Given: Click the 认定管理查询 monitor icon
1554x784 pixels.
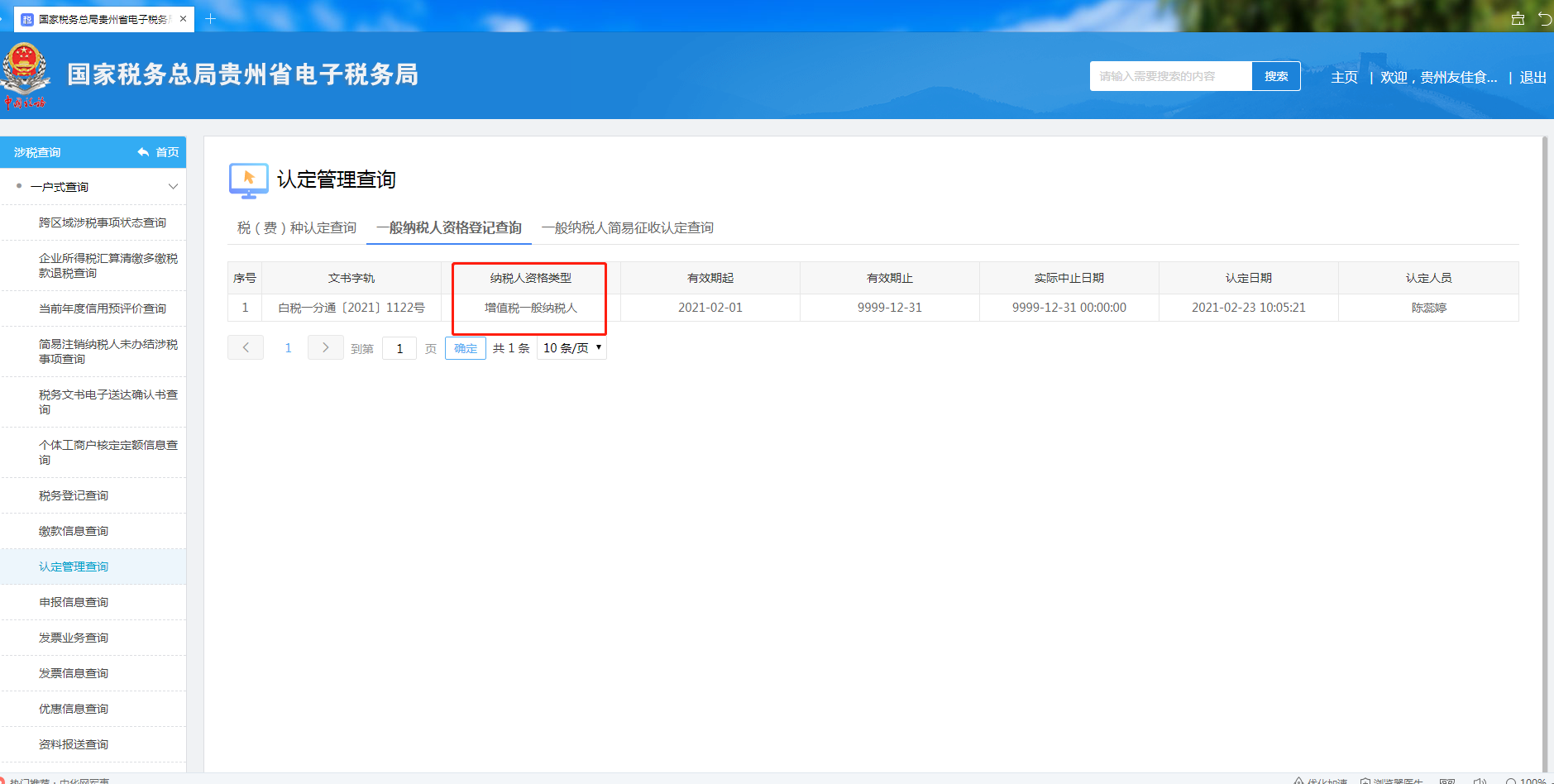Looking at the screenshot, I should (248, 180).
